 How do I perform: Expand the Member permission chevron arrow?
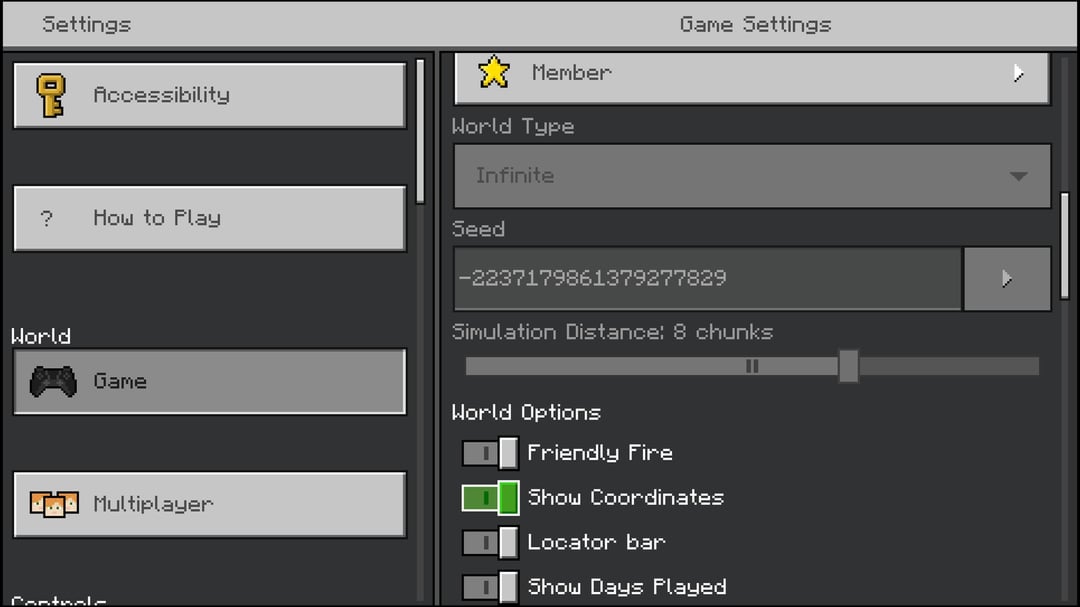pos(1018,73)
